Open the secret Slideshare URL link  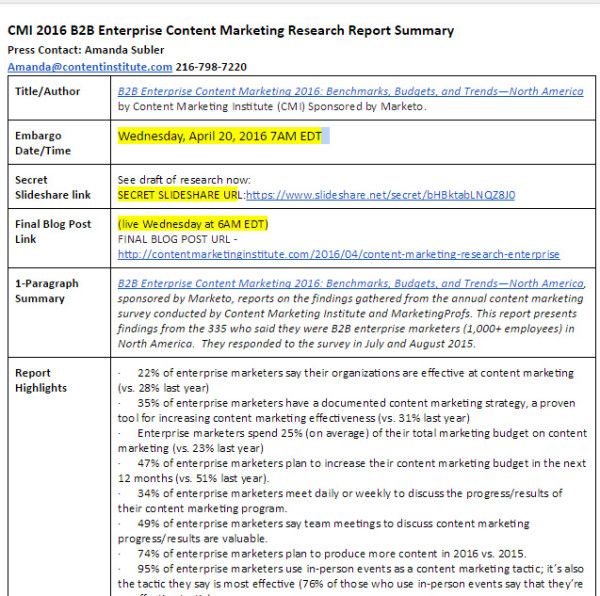[381, 195]
